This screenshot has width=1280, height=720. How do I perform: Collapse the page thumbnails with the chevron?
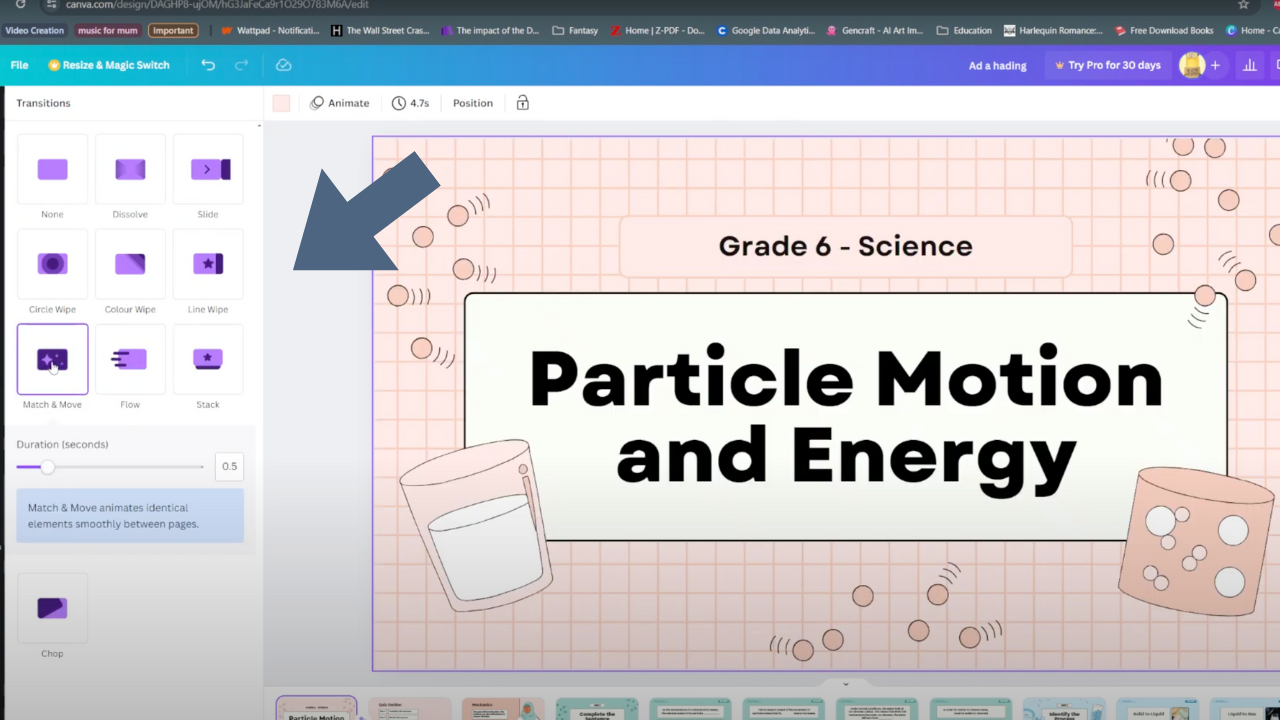click(846, 685)
